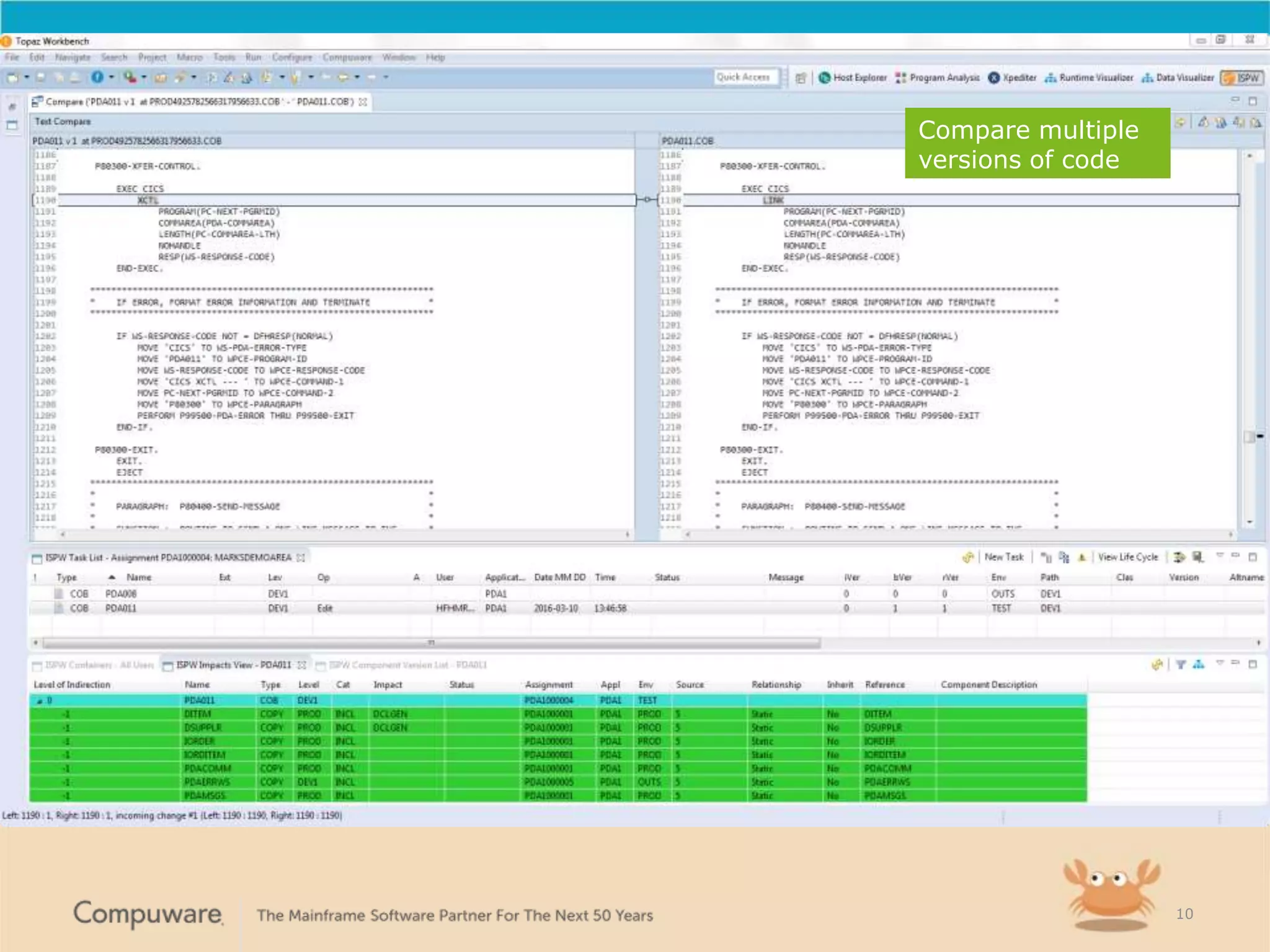
Task: Click the arrows icon after View Life Cycle
Action: [1179, 557]
